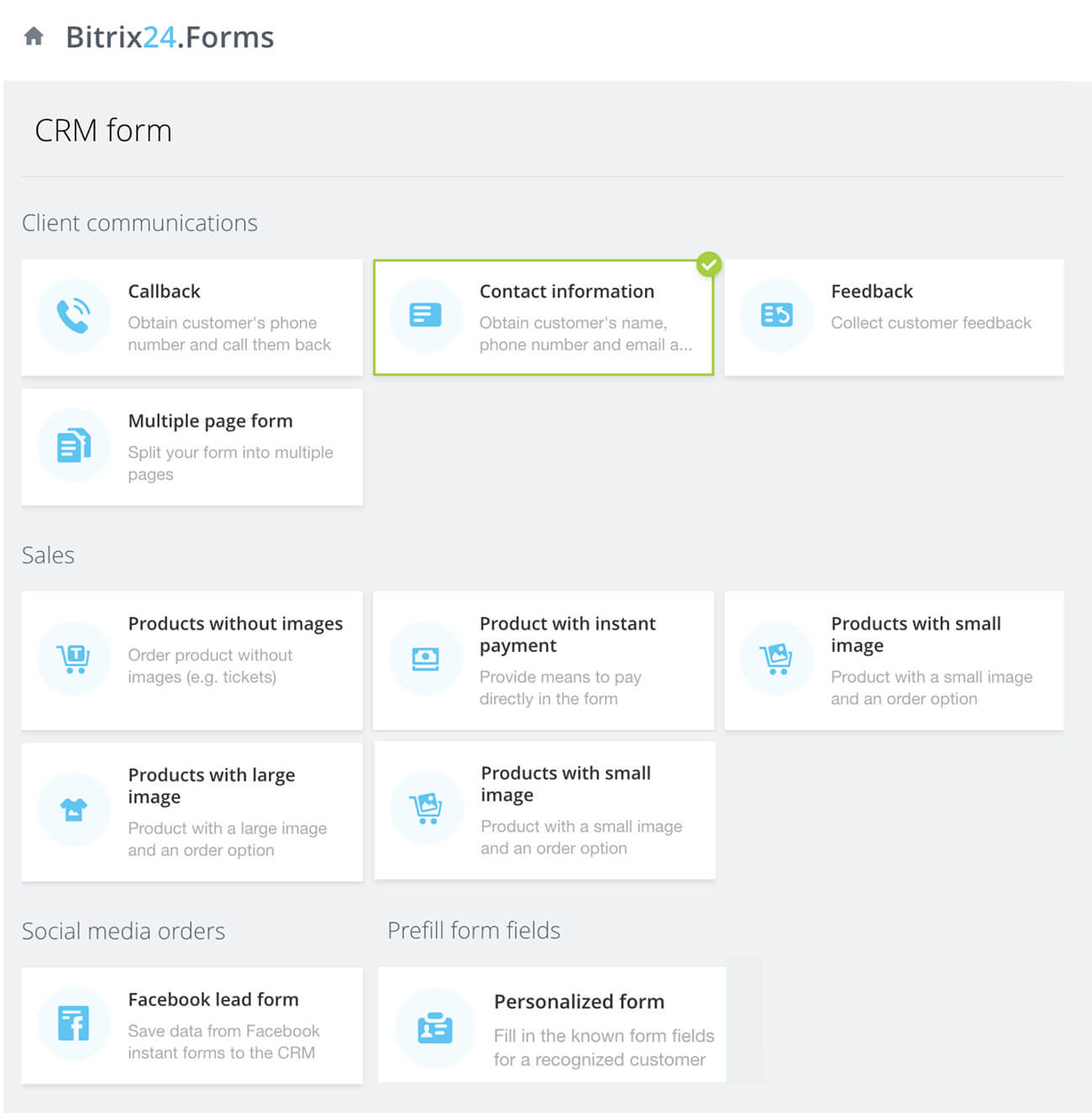
Task: Click green checkmark on Contact information card
Action: click(x=709, y=265)
